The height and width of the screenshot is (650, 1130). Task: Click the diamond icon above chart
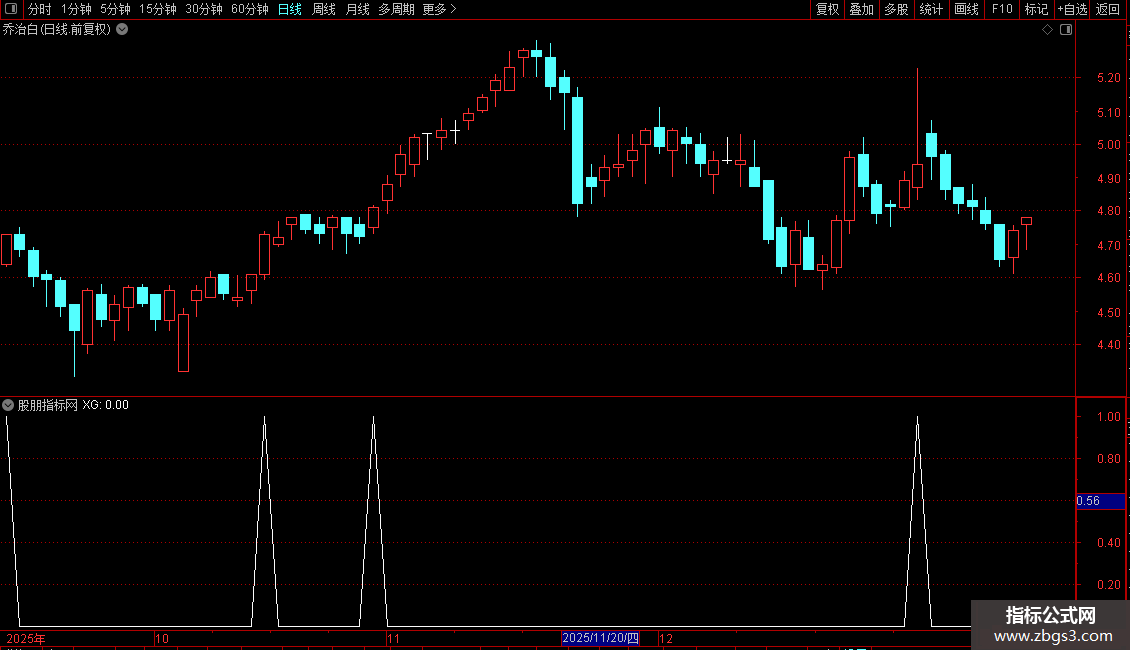1048,30
